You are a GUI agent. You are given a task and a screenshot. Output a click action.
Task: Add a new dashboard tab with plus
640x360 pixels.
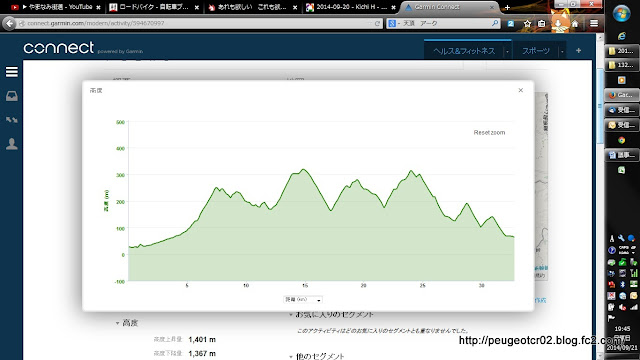pos(578,51)
